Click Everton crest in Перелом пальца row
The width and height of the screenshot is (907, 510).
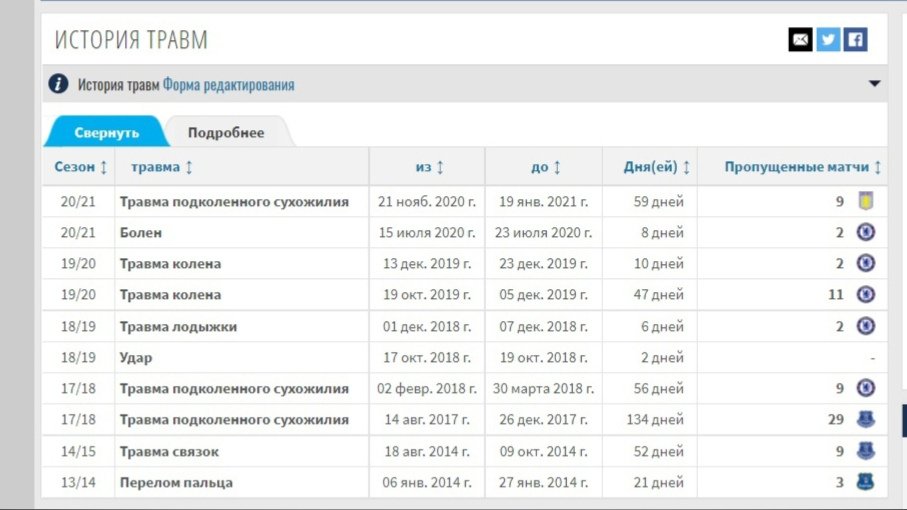click(x=865, y=482)
